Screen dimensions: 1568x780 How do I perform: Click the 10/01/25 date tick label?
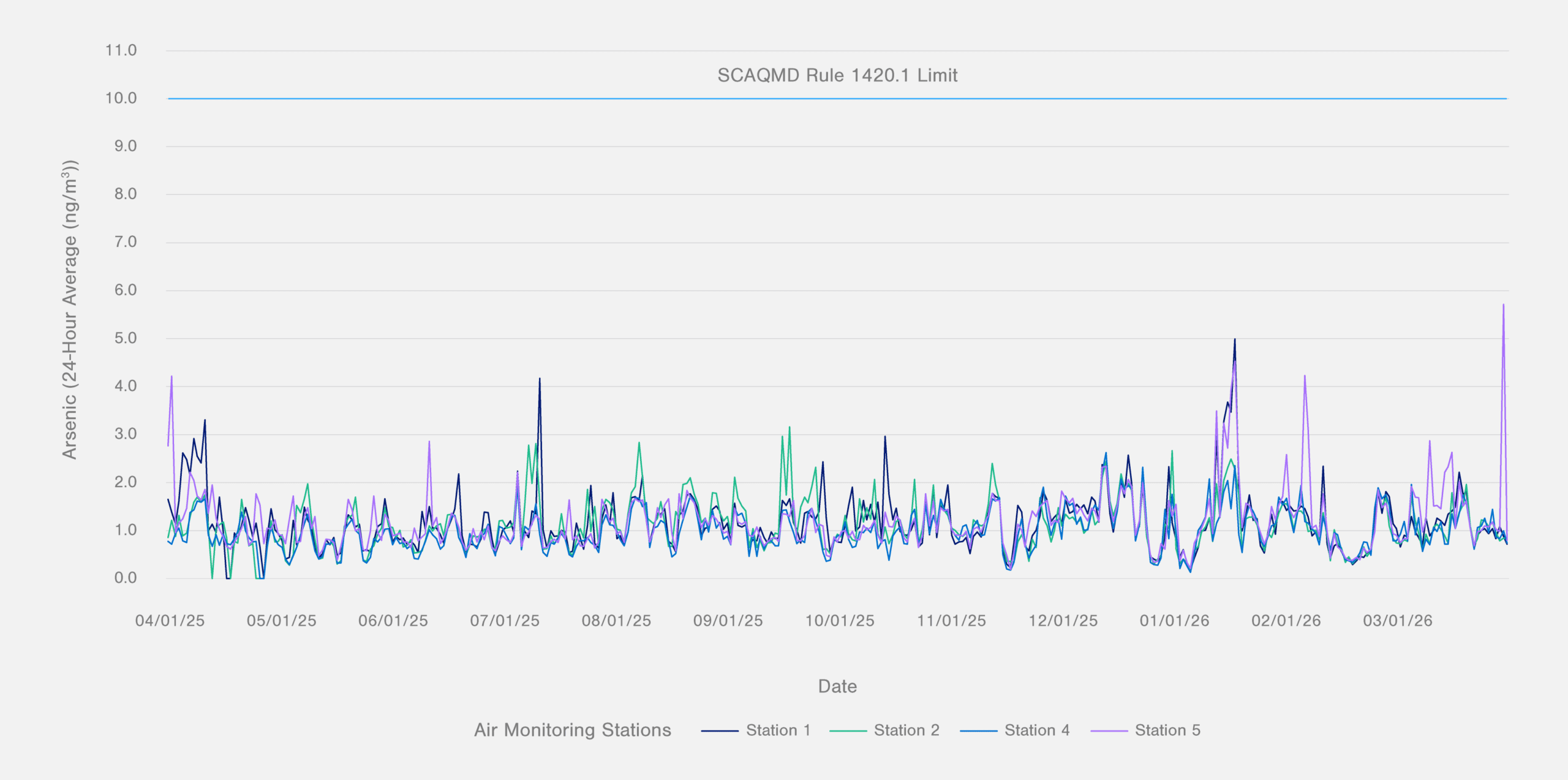tap(840, 621)
